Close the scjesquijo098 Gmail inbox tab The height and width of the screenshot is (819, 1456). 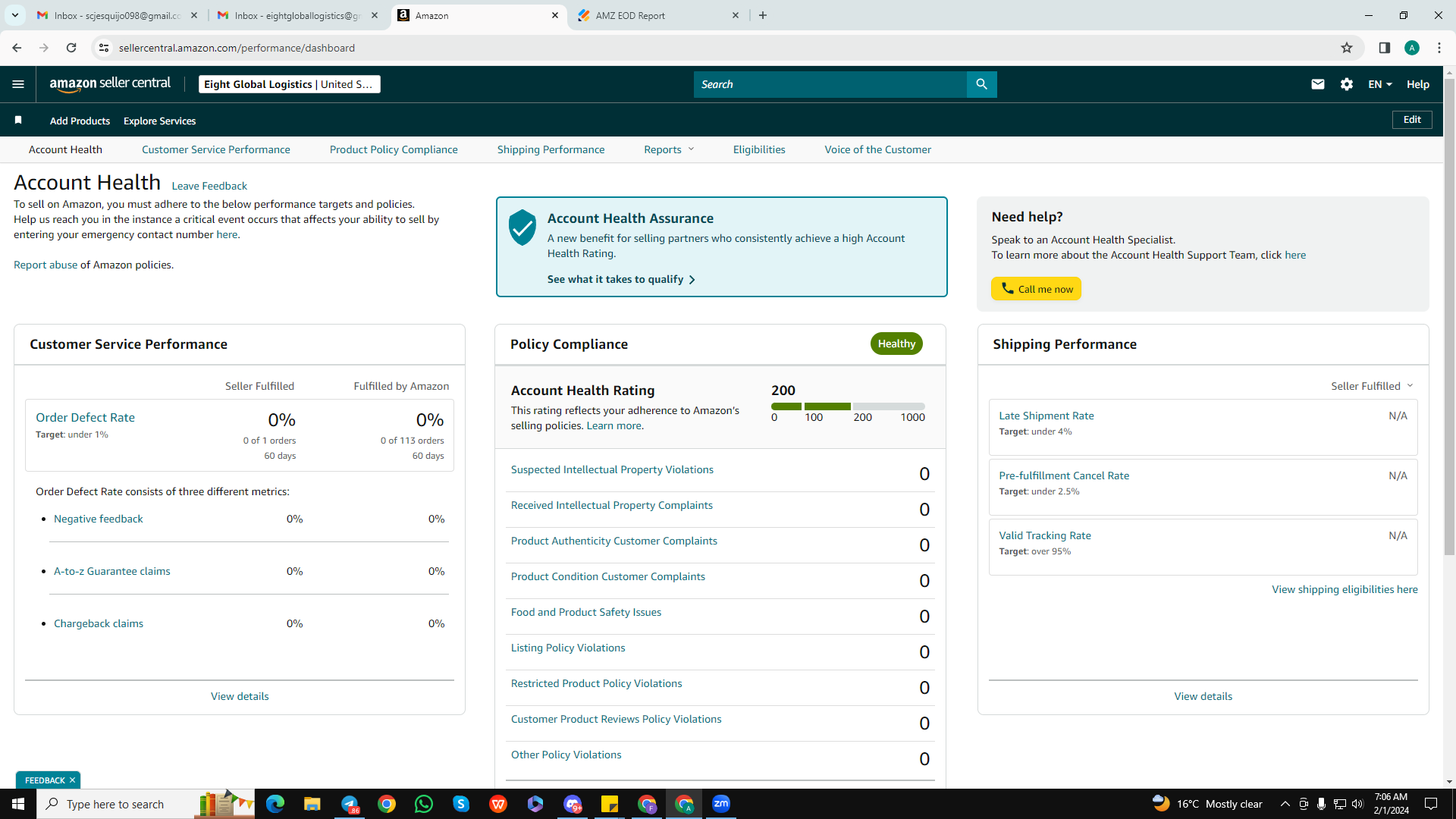(x=194, y=15)
